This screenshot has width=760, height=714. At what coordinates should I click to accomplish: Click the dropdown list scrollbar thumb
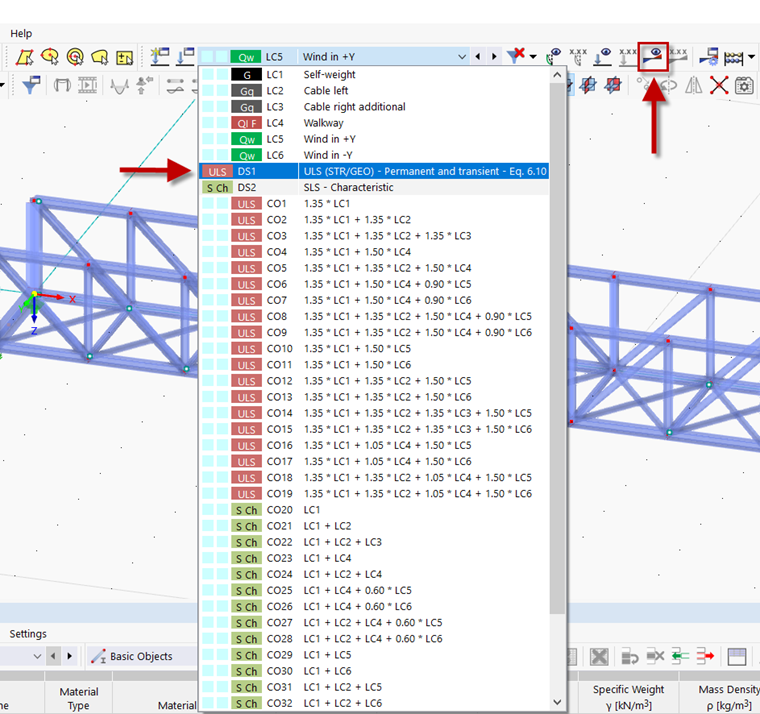point(557,347)
